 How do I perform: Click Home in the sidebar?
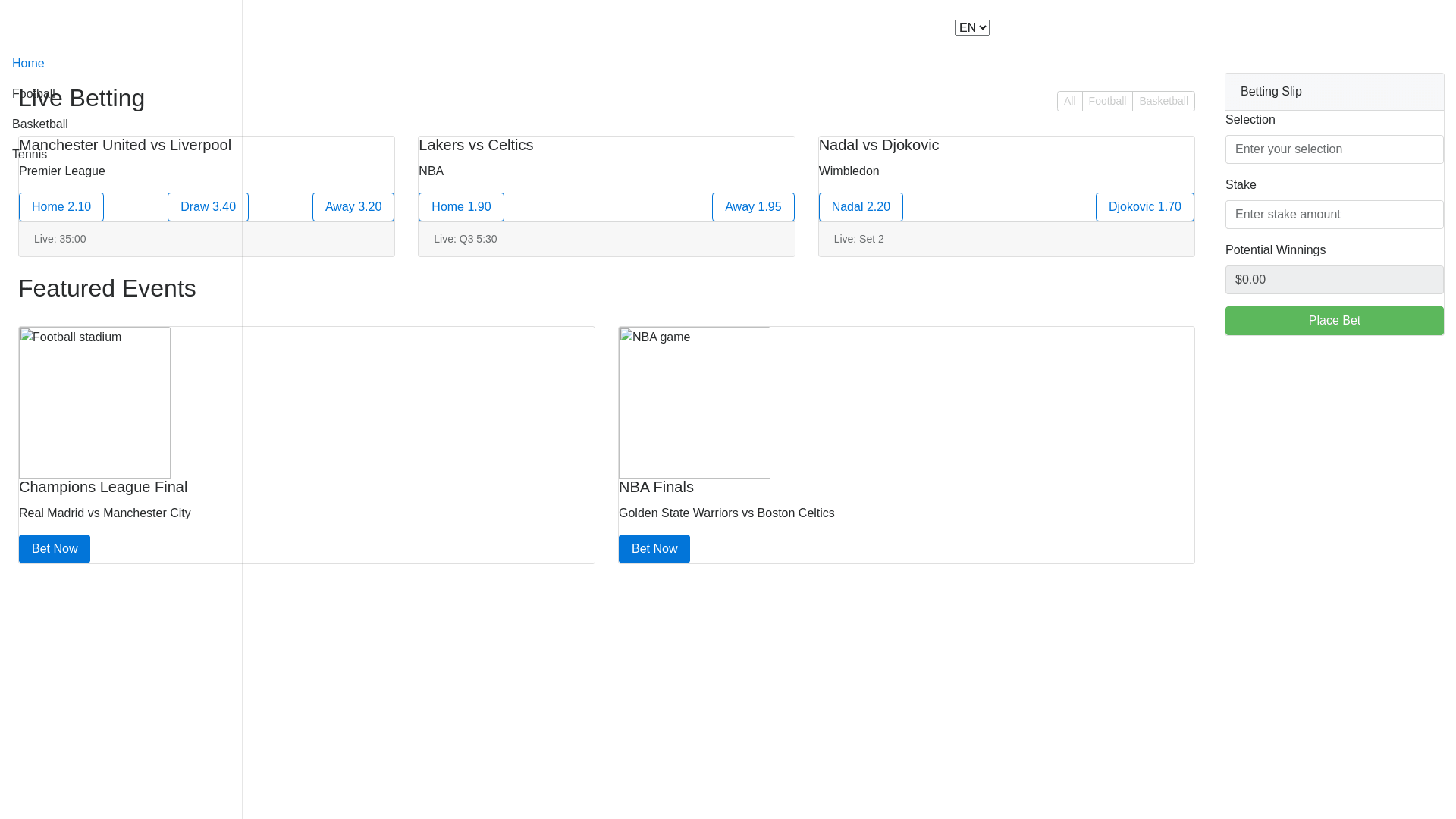point(28,64)
